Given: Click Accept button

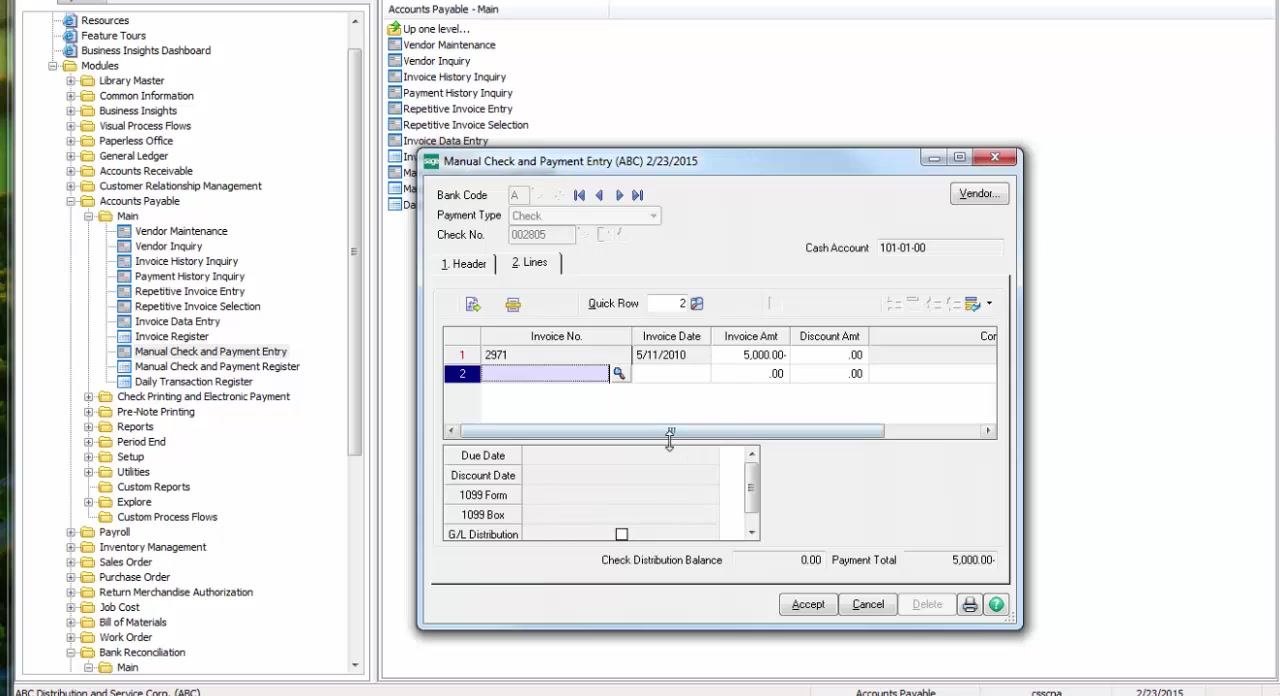Looking at the screenshot, I should pos(808,604).
